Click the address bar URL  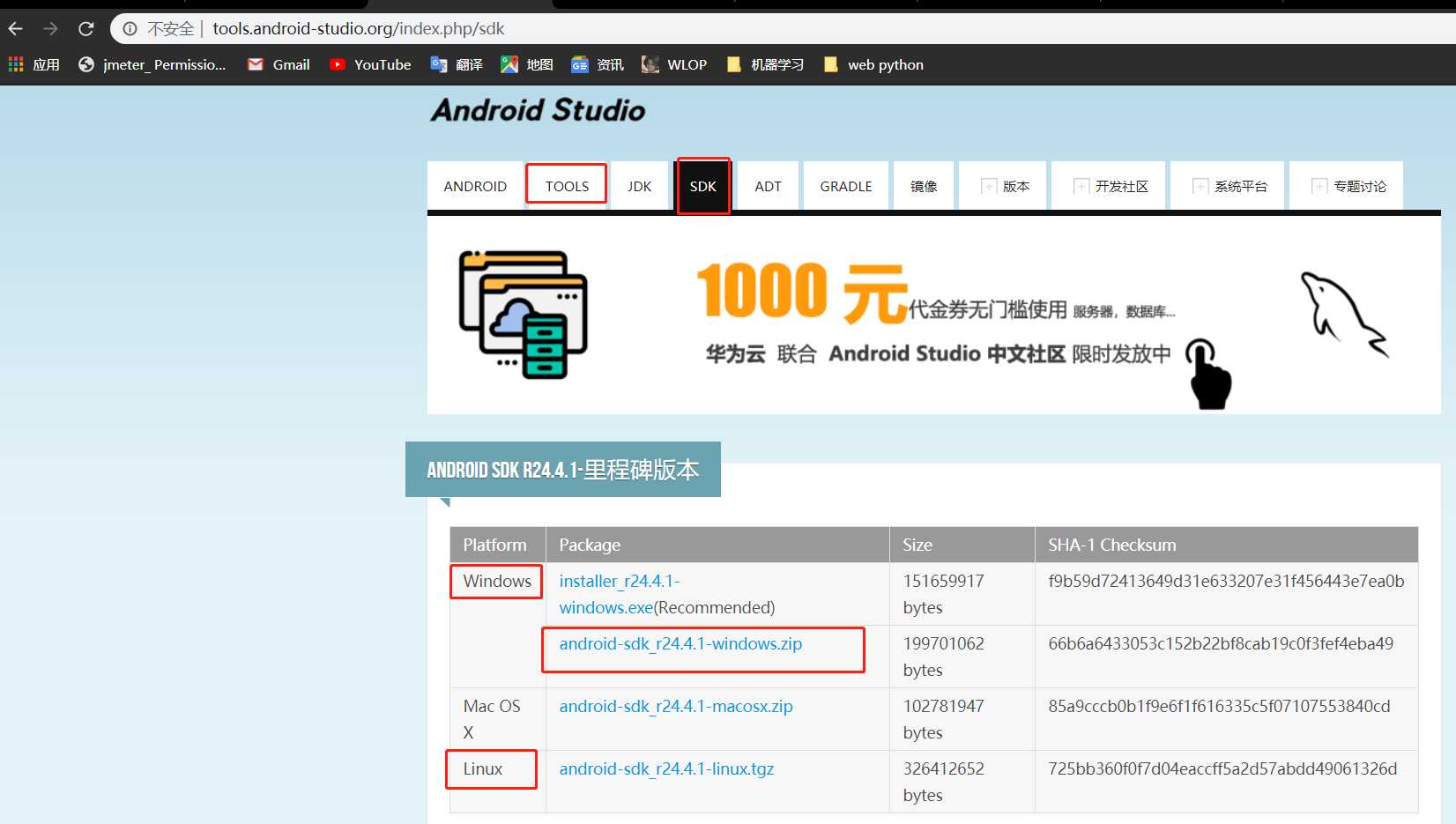pos(359,29)
